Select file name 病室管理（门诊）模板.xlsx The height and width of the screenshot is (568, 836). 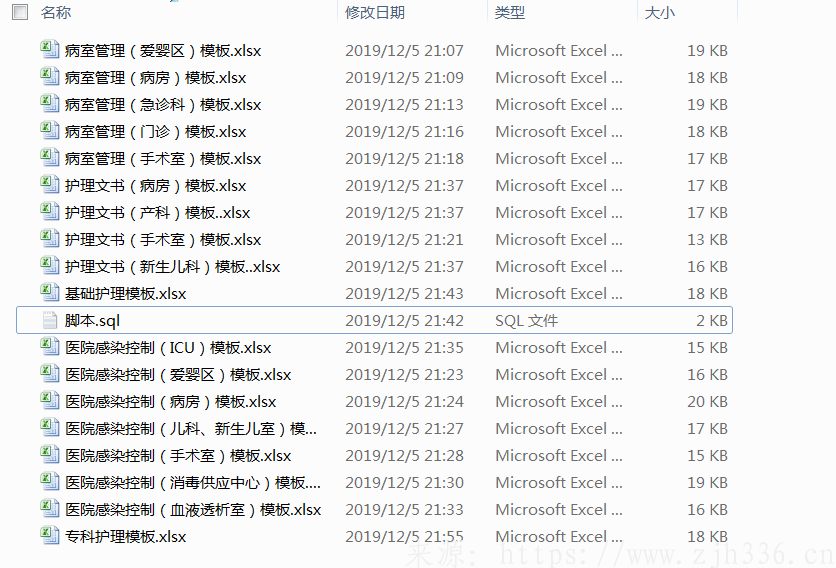(x=155, y=132)
